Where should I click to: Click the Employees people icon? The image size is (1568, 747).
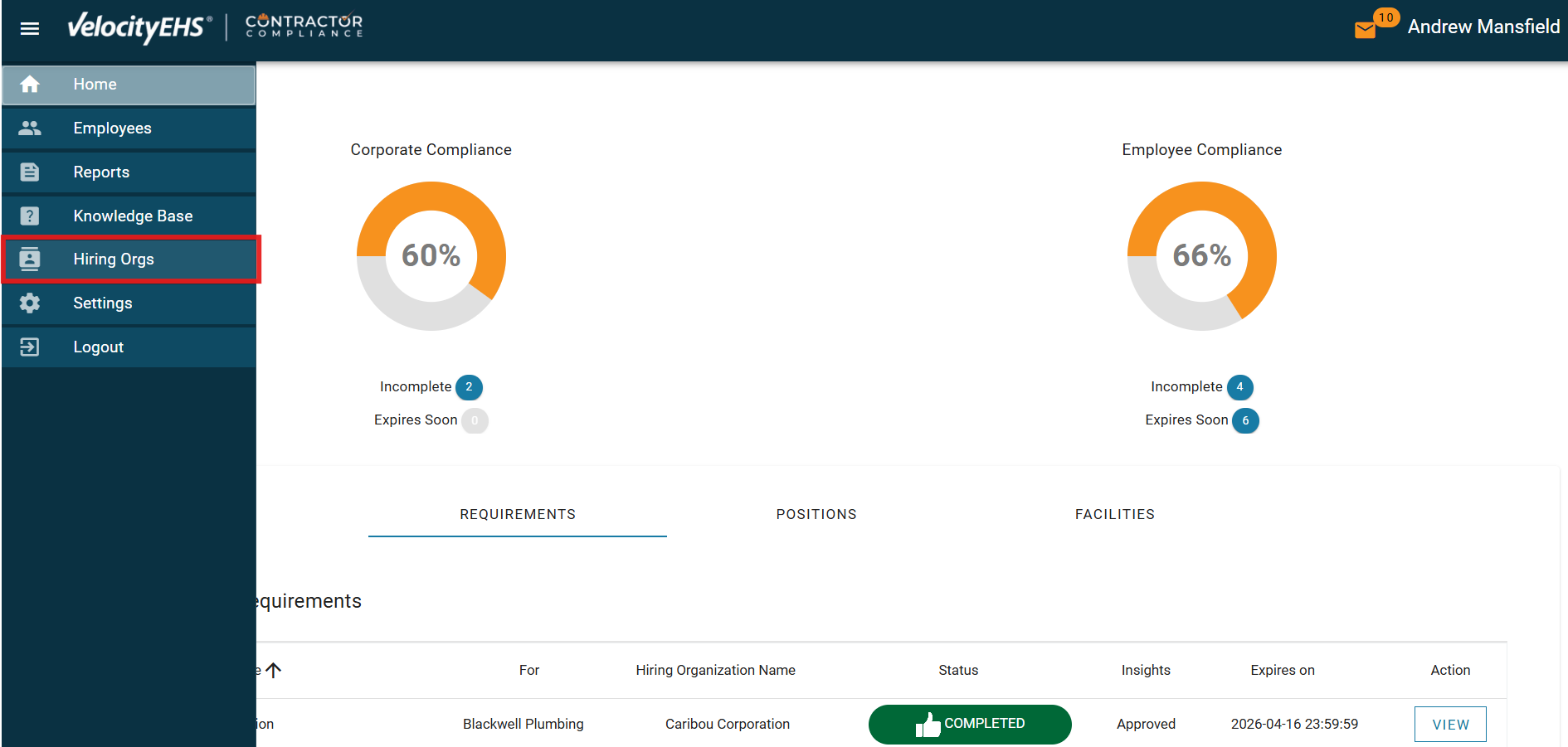(x=30, y=129)
